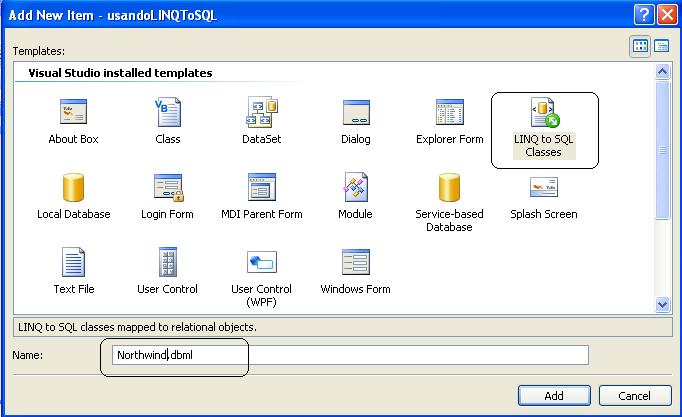Click the Name input field

click(x=351, y=355)
